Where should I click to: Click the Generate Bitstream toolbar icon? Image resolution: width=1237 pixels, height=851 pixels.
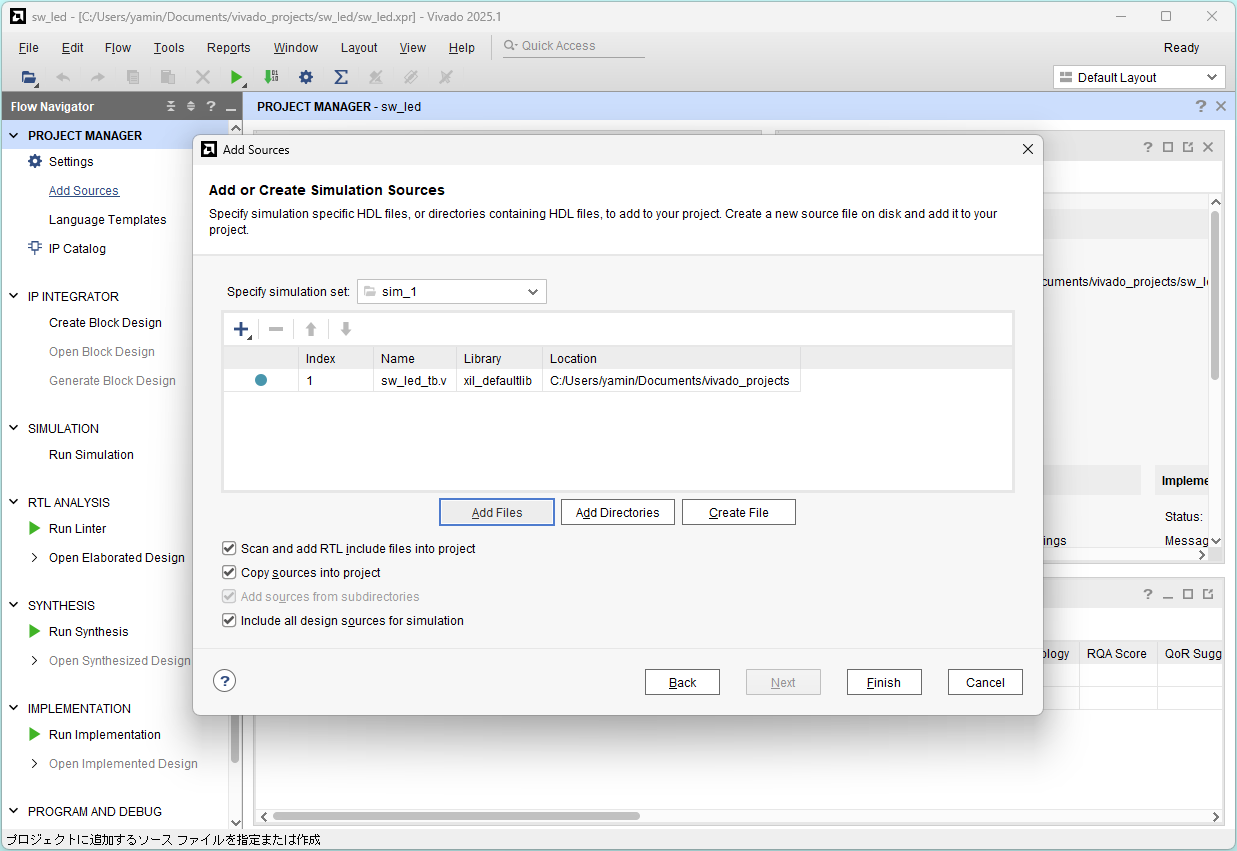point(271,77)
